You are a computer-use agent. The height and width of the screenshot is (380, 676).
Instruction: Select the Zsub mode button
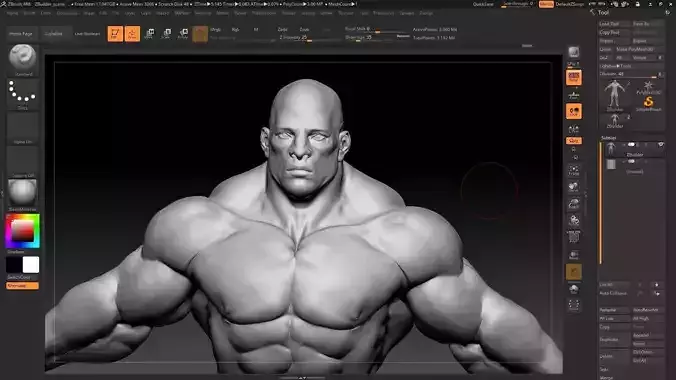(304, 30)
